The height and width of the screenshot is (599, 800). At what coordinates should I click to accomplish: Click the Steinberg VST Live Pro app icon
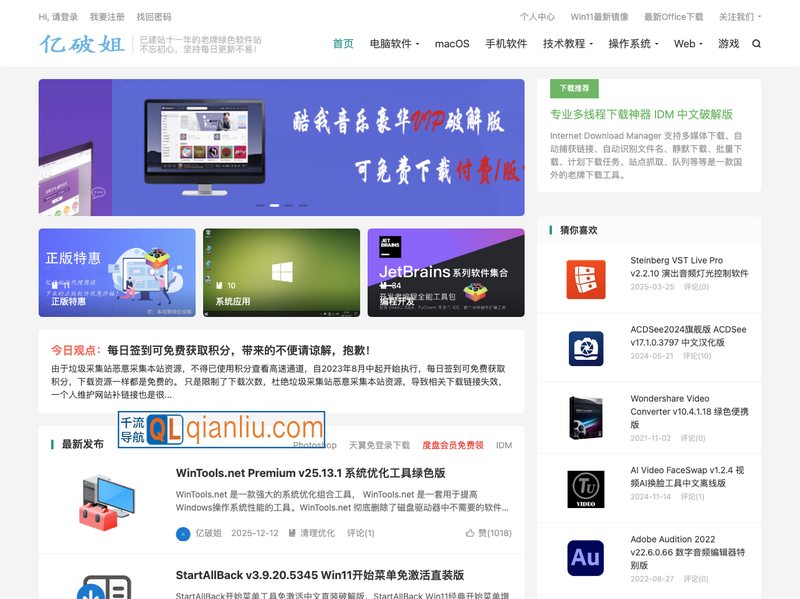(x=585, y=279)
